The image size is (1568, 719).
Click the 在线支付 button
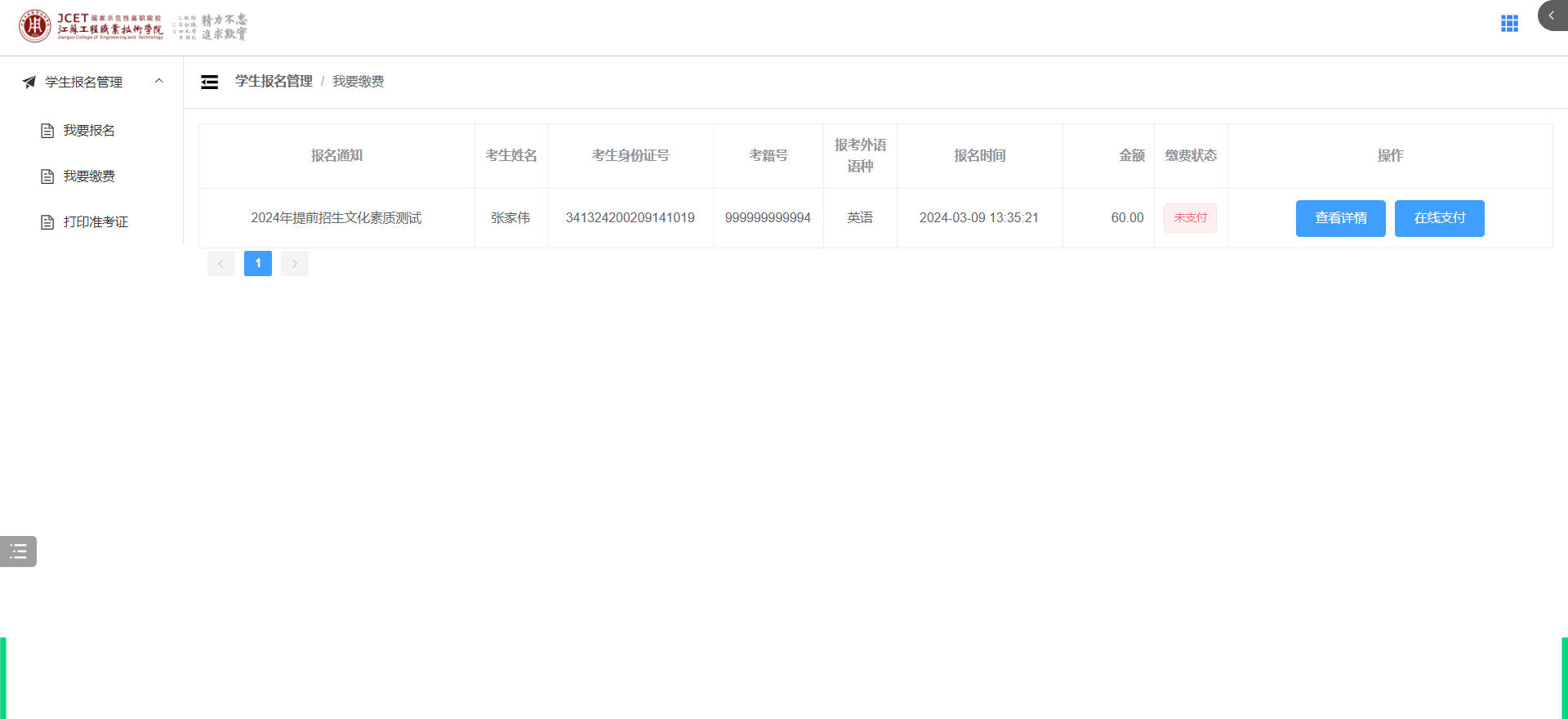(1439, 218)
